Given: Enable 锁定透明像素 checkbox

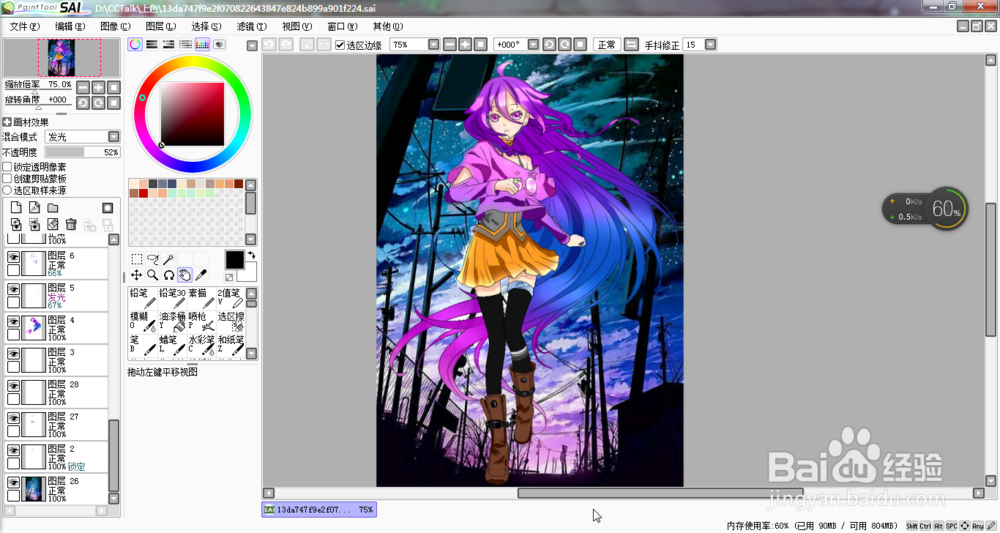Looking at the screenshot, I should (x=8, y=167).
